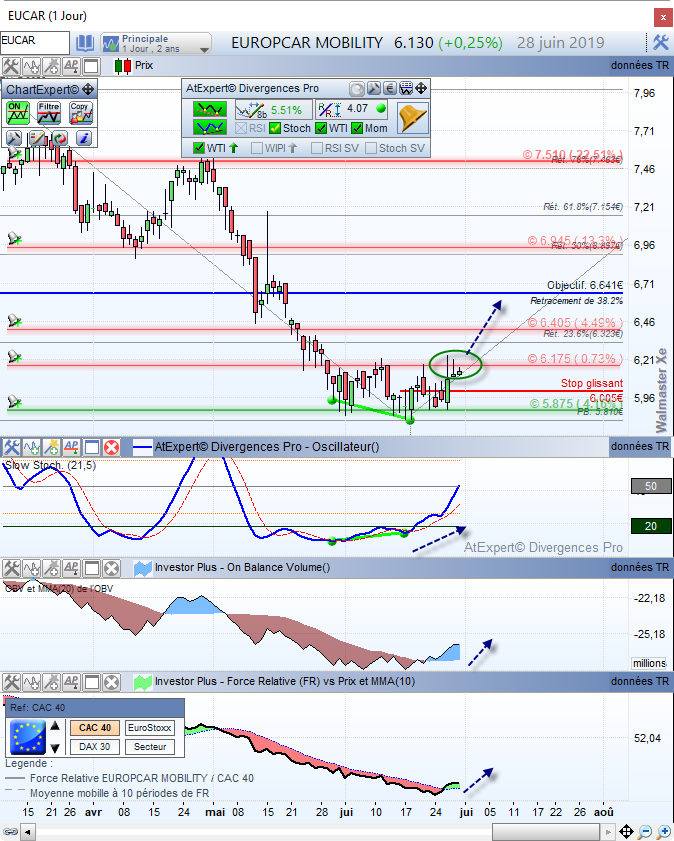Maximize the price chart panel
Viewport: 674px width, 841px height.
91,66
